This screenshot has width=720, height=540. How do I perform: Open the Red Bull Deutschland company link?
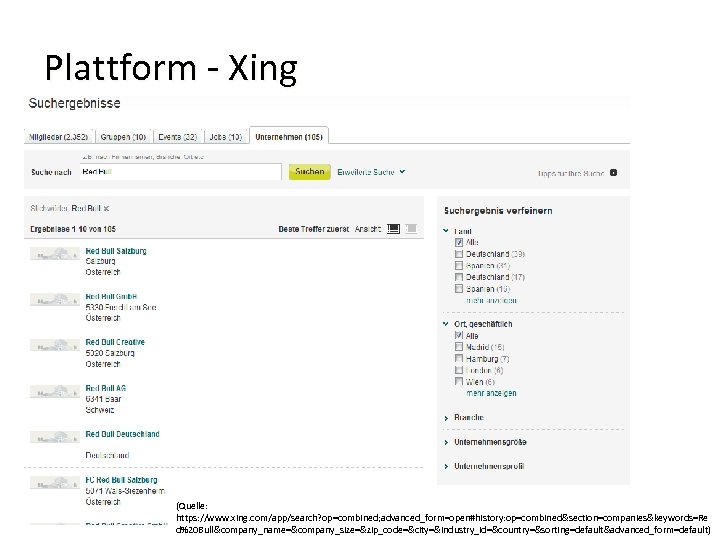point(122,434)
